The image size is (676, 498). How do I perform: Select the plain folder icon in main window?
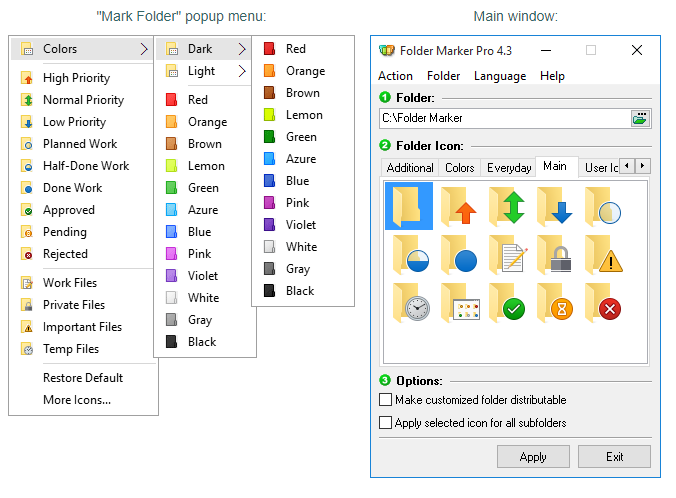(x=409, y=206)
